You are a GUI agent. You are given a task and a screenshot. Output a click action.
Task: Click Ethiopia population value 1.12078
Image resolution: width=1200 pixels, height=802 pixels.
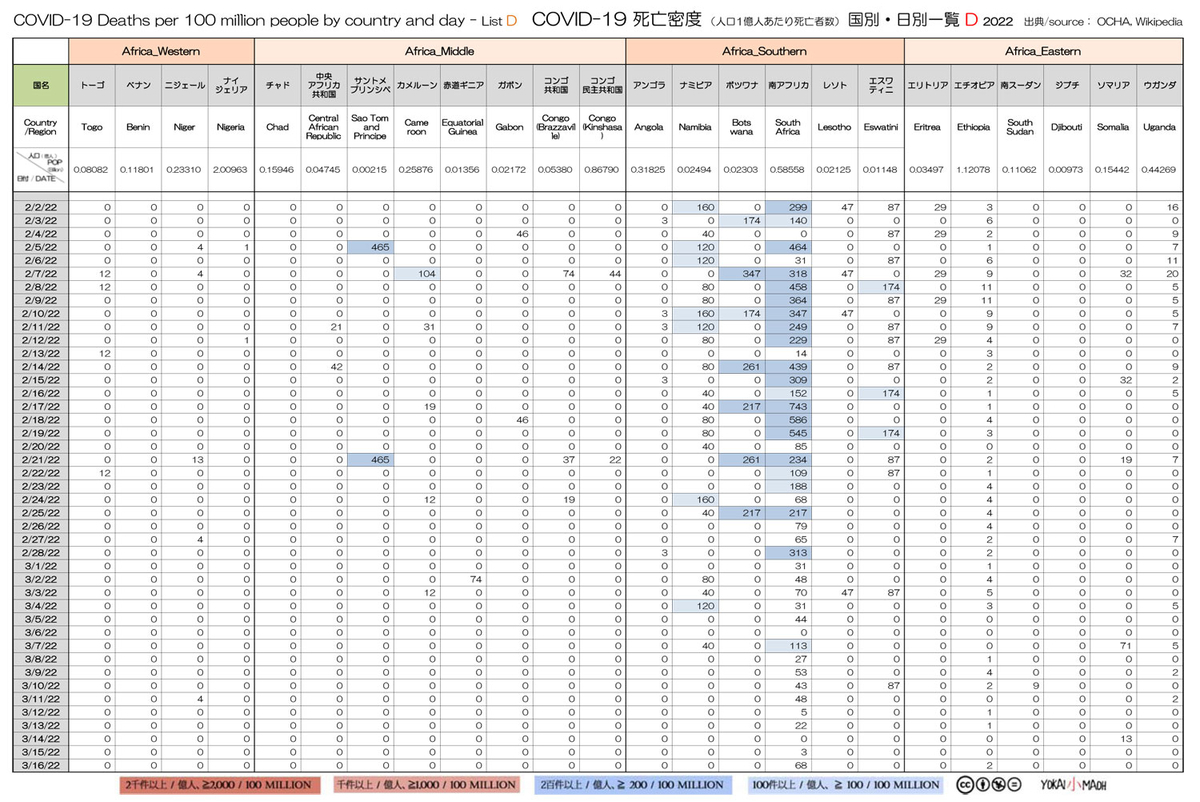(x=972, y=170)
